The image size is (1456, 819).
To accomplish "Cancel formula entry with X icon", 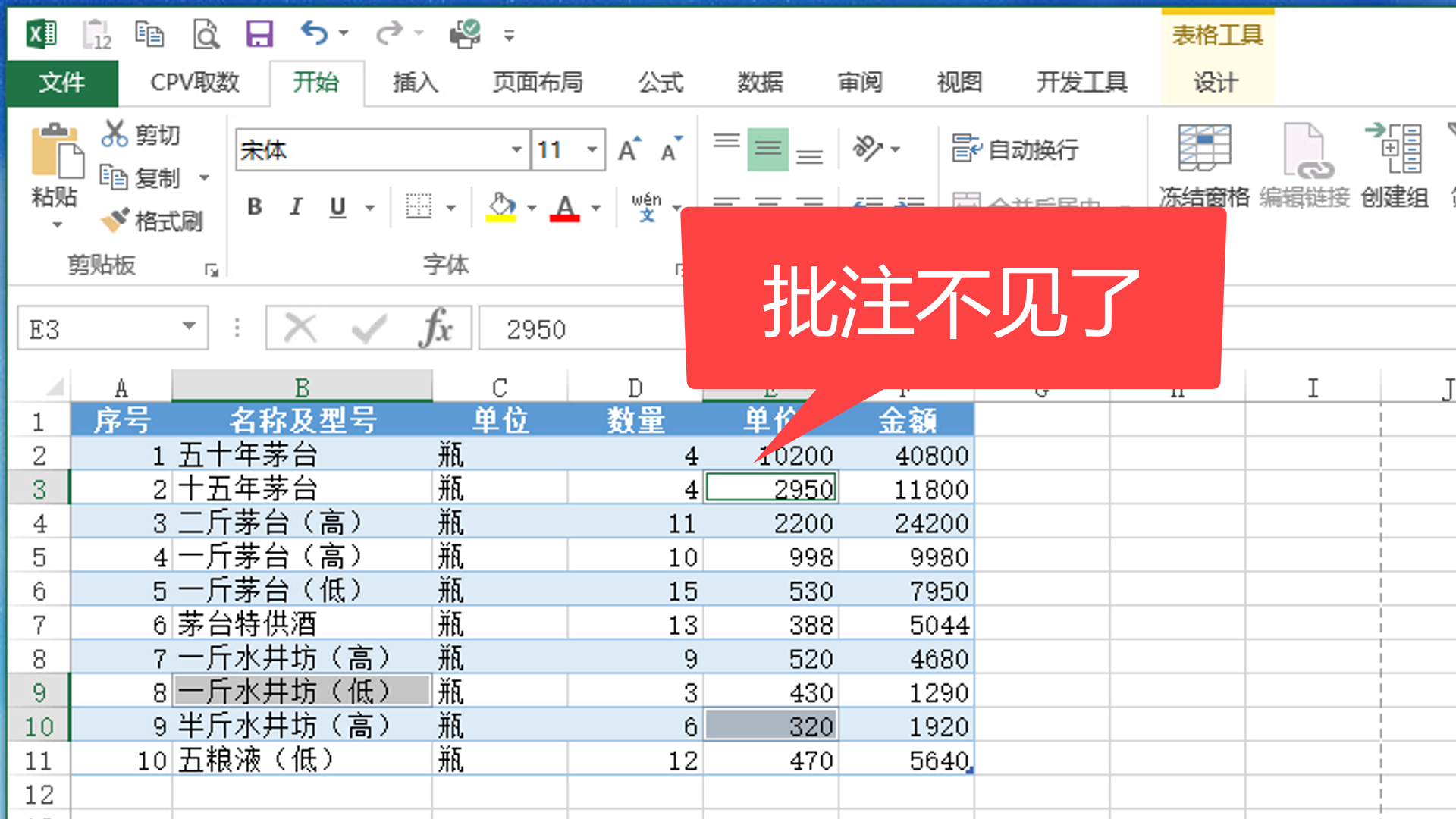I will point(300,328).
